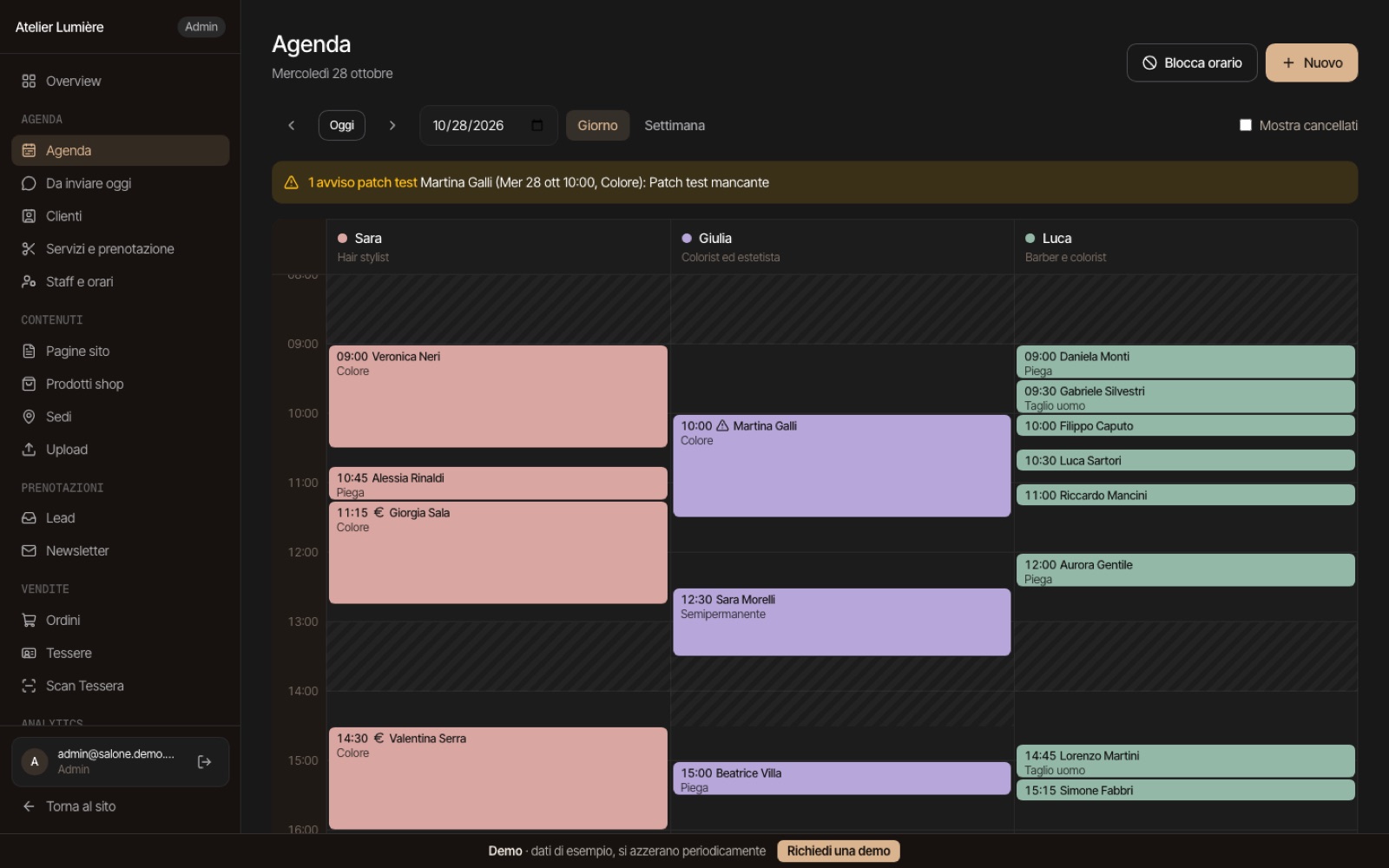
Task: Switch to Settimana view tab
Action: tap(675, 126)
